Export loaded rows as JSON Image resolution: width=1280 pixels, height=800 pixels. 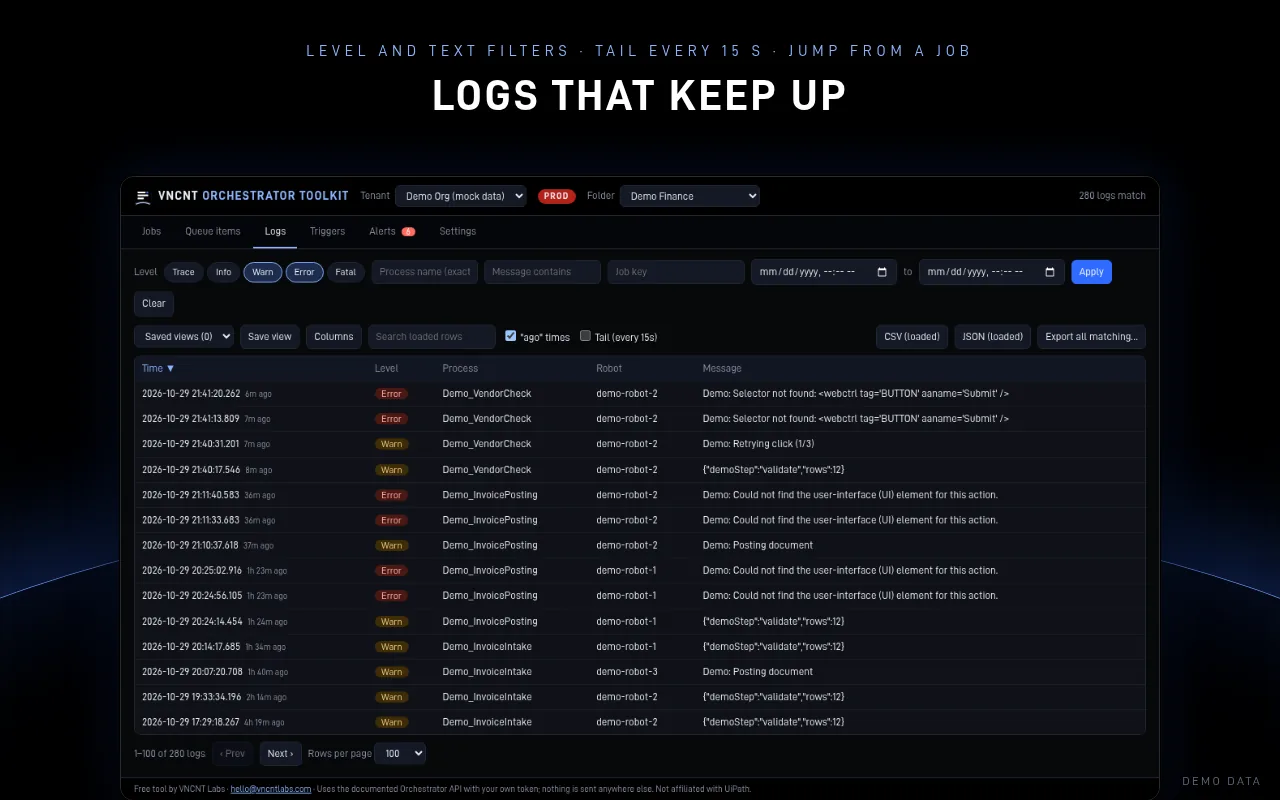(x=993, y=336)
